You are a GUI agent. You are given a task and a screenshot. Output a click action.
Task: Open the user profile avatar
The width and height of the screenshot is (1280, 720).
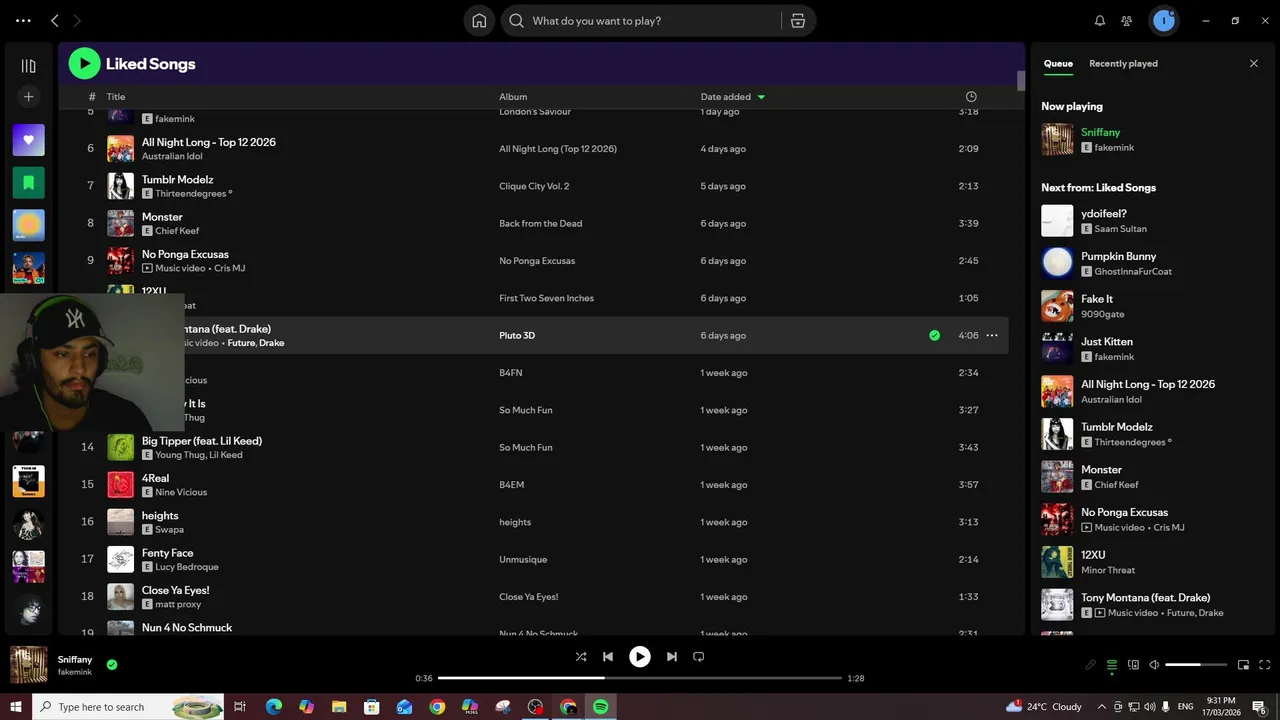click(1163, 21)
